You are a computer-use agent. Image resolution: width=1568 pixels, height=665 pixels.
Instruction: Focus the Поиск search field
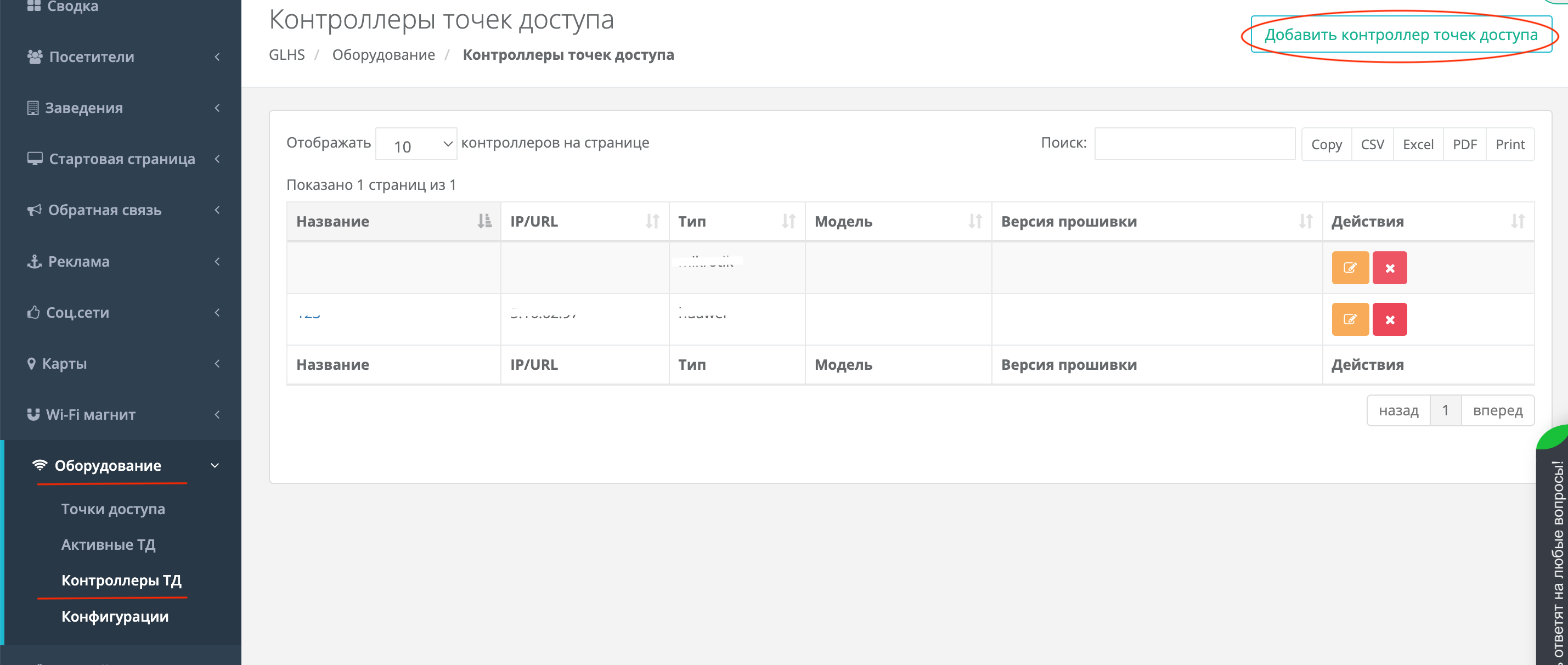pos(1194,144)
